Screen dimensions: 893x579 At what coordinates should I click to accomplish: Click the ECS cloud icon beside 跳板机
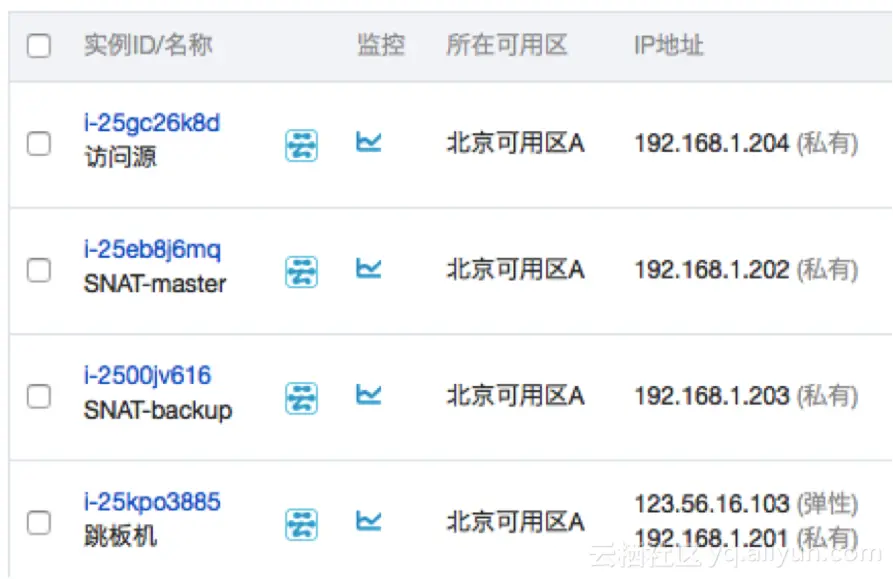pyautogui.click(x=301, y=522)
